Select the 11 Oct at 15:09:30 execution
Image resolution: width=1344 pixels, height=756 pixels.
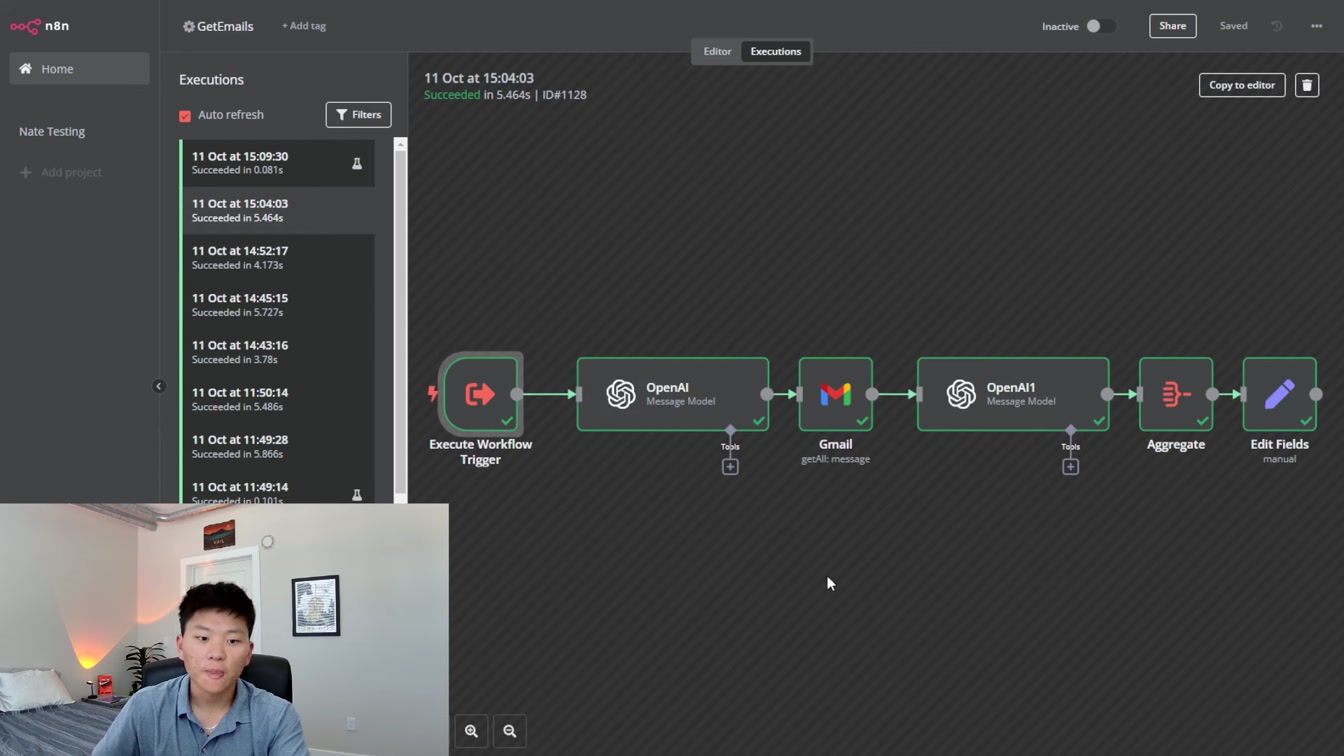pyautogui.click(x=278, y=163)
